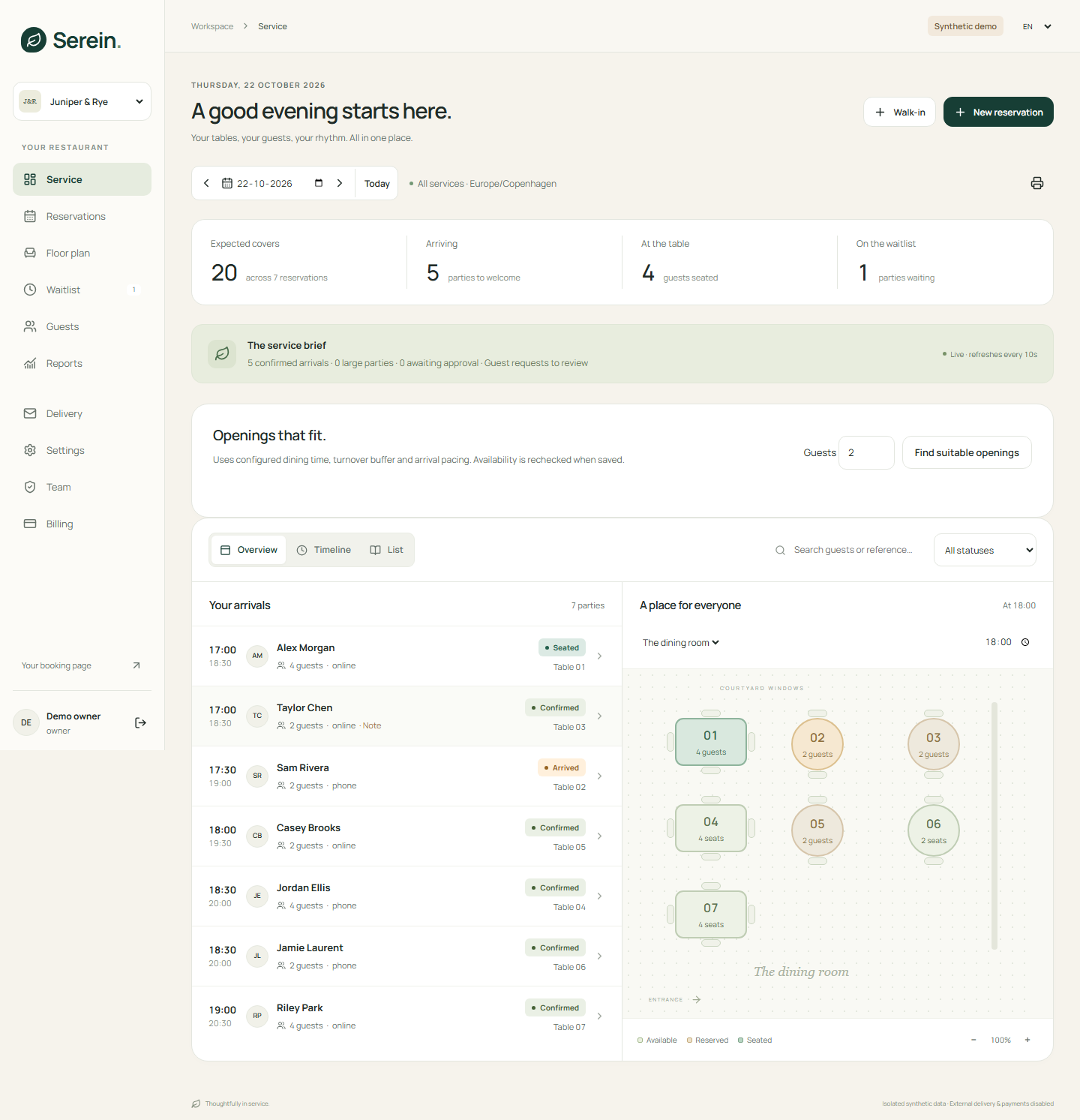Select table 01 on floor plan
Viewport: 1080px width, 1120px height.
(711, 742)
